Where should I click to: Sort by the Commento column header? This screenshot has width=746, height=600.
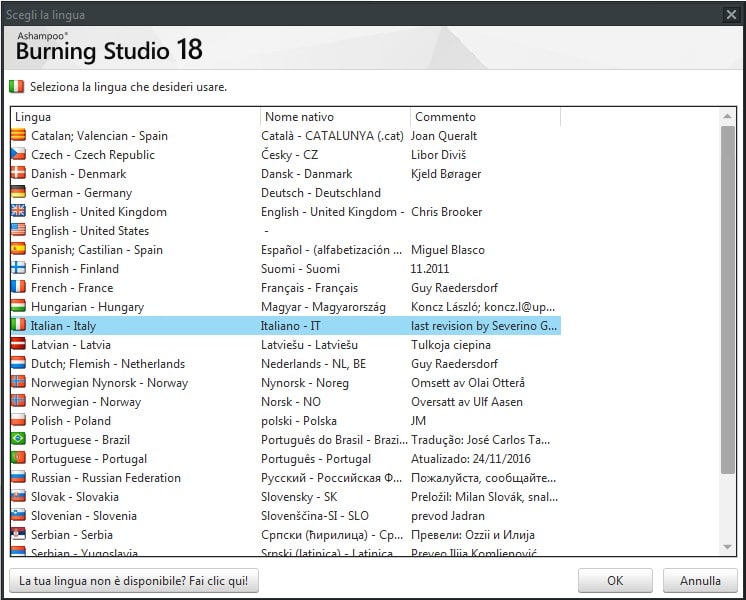[485, 117]
